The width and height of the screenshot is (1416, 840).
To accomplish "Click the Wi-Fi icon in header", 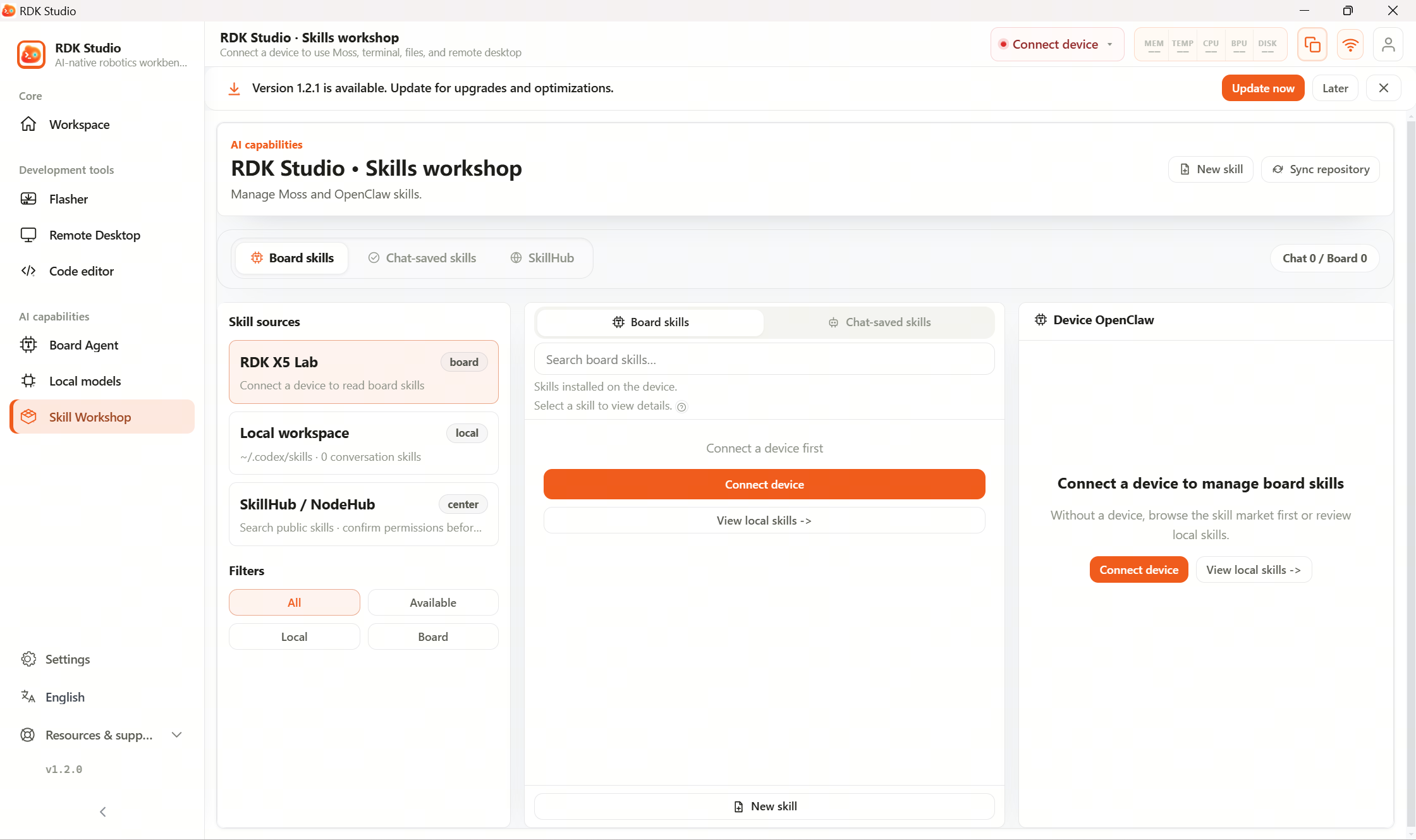I will [1350, 44].
